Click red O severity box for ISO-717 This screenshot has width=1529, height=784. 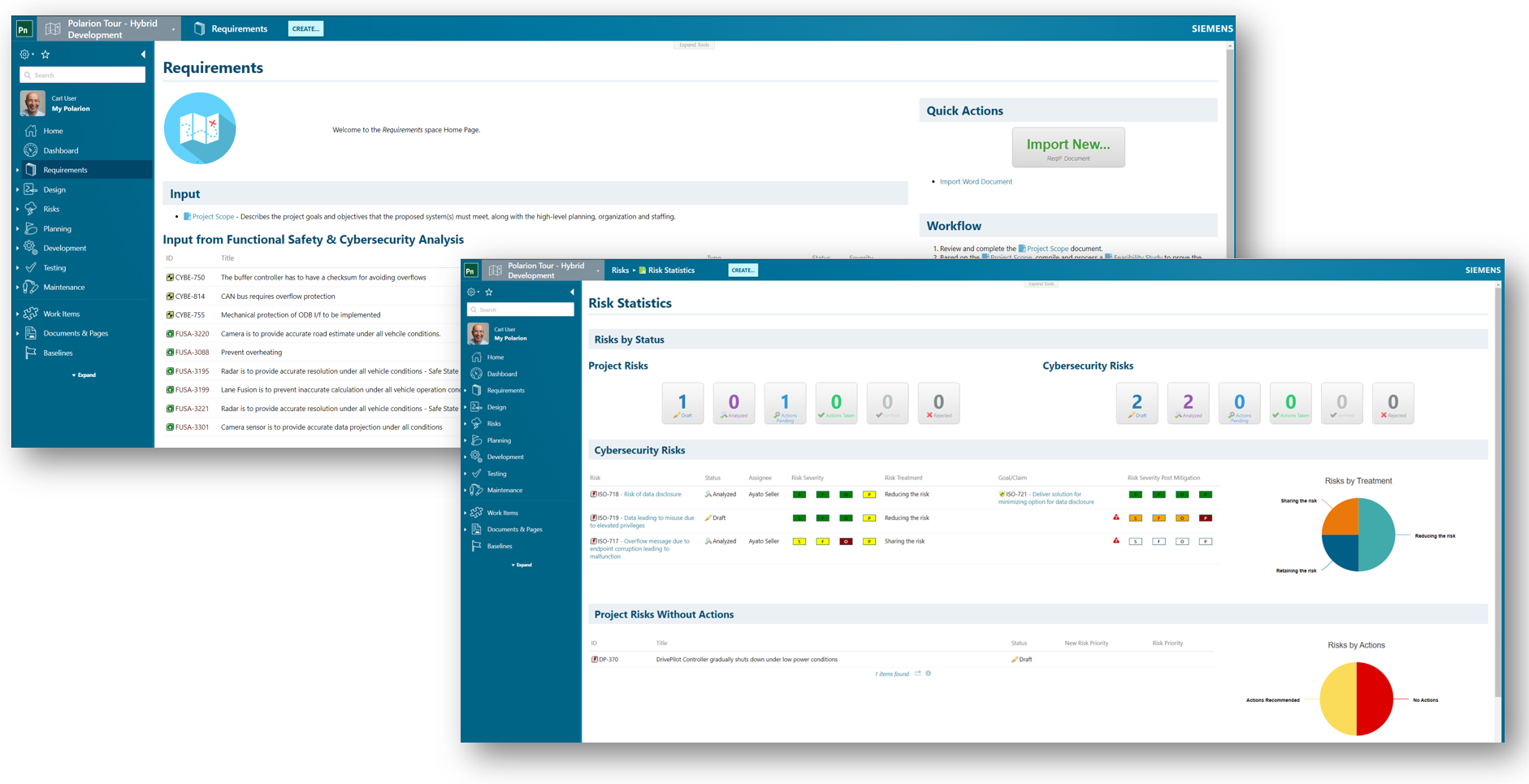click(x=846, y=541)
